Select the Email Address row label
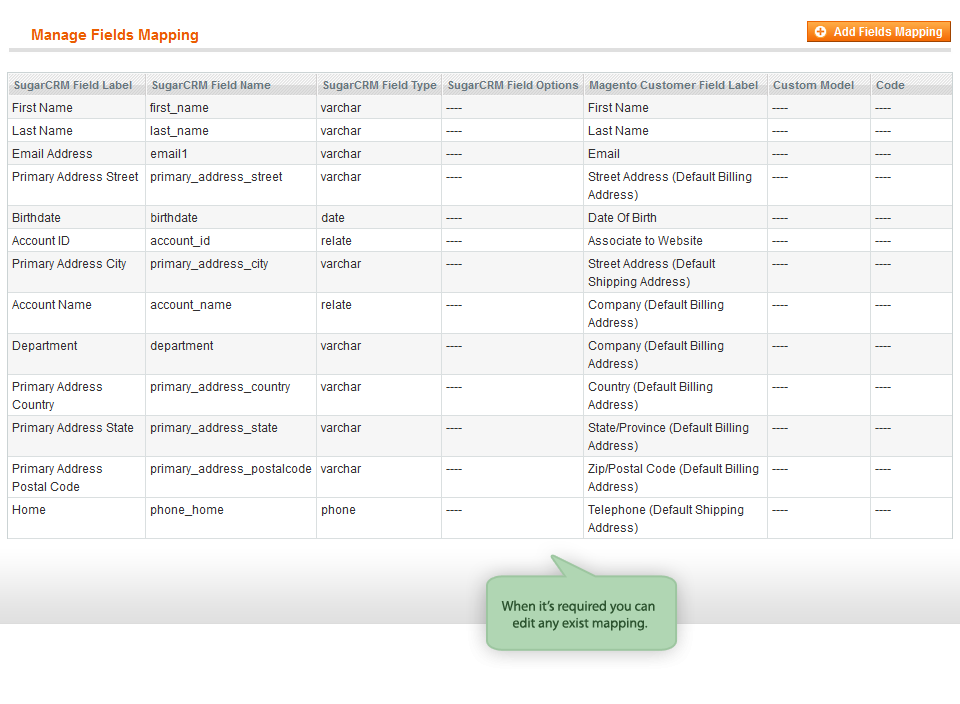The width and height of the screenshot is (960, 704). [52, 154]
